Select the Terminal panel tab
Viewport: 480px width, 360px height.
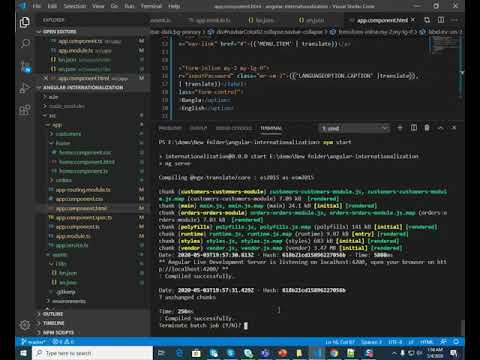click(271, 128)
